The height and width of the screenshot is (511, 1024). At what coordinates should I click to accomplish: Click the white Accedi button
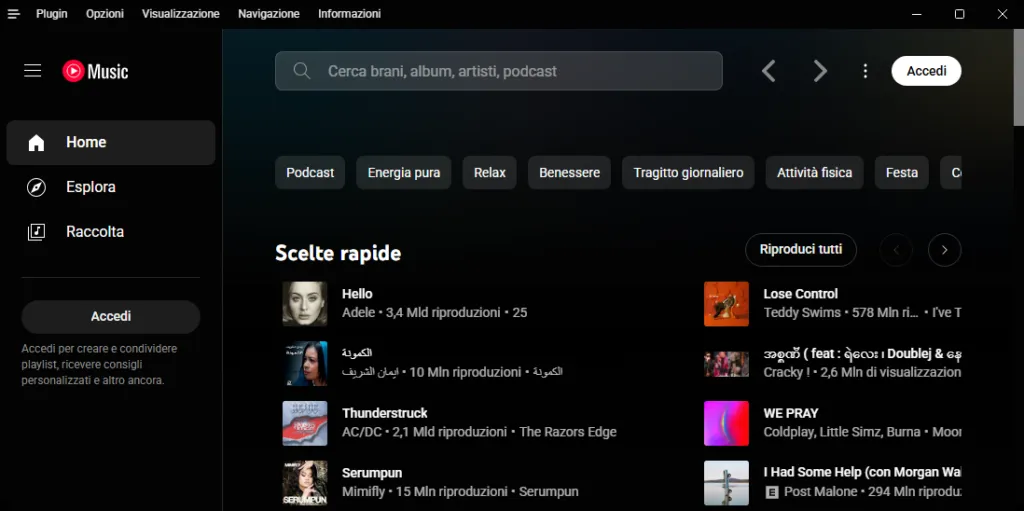point(926,71)
